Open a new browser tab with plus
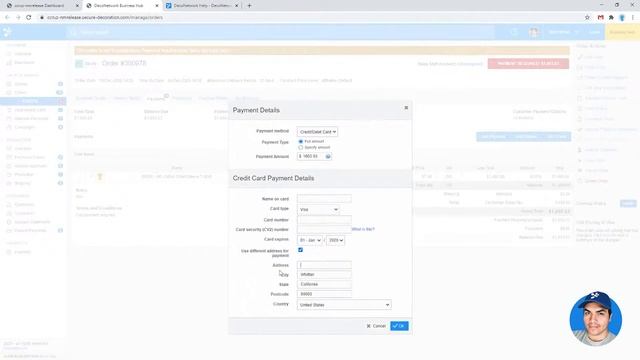Image resolution: width=640 pixels, height=360 pixels. [x=249, y=6]
